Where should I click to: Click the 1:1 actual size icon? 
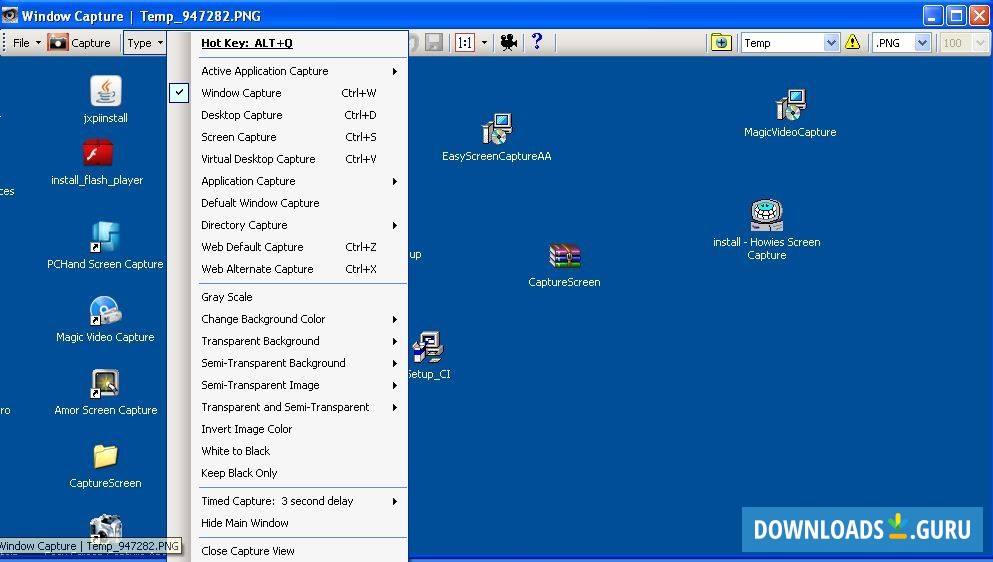(465, 42)
